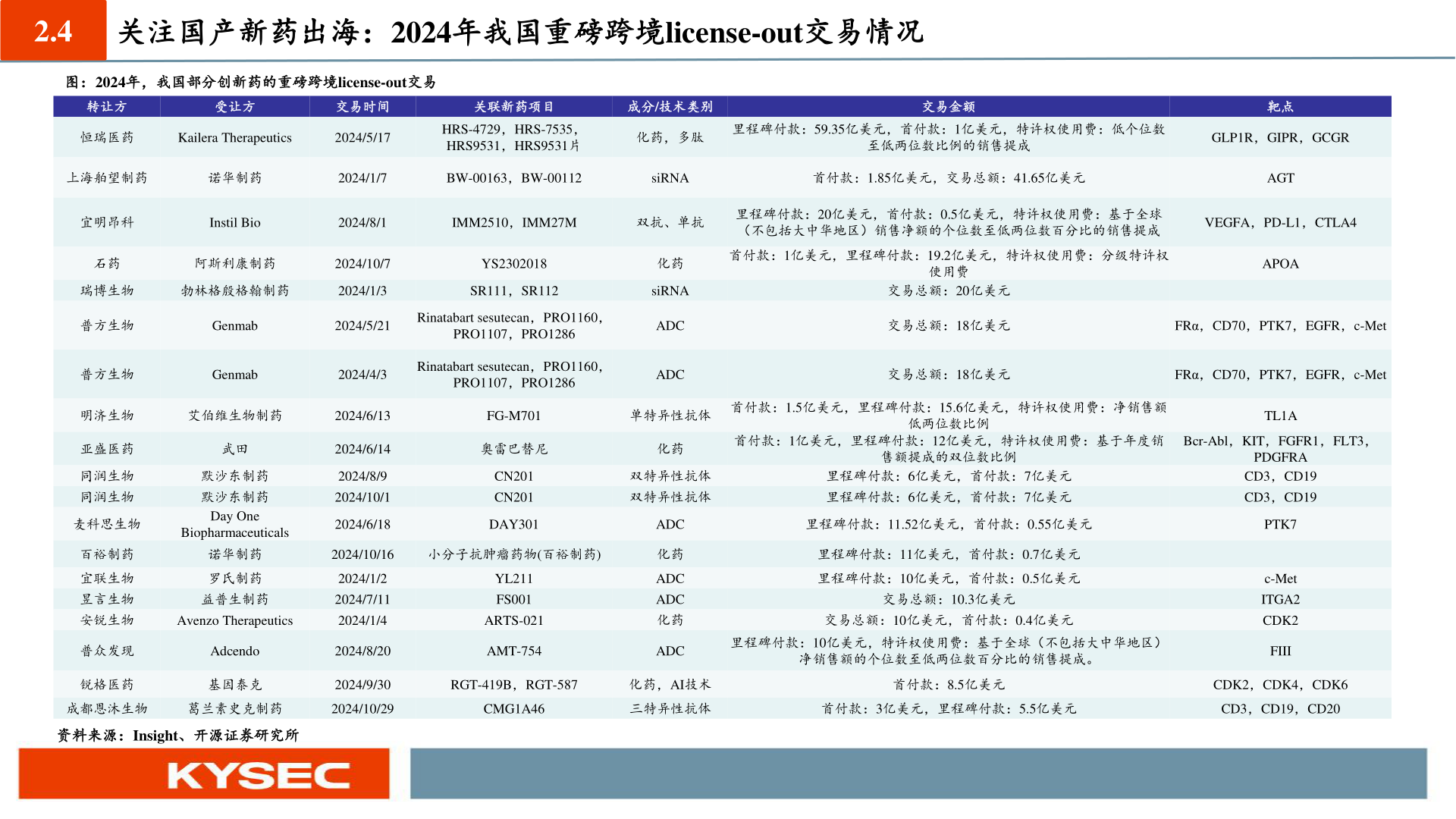The width and height of the screenshot is (1456, 819).
Task: Click the 阿斯利康制药 cell
Action: click(235, 263)
